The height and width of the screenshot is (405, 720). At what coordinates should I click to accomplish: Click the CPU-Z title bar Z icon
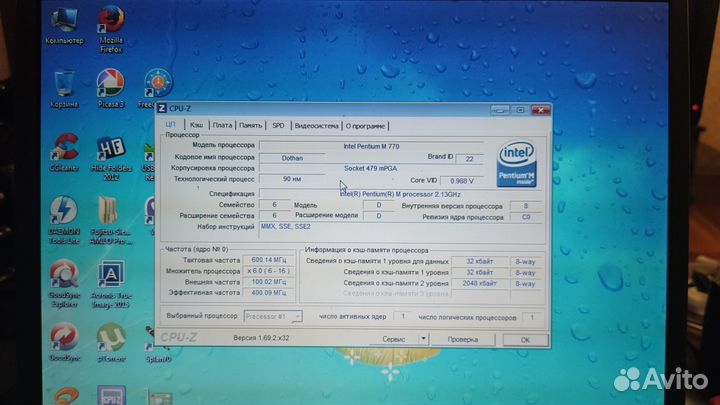pyautogui.click(x=162, y=108)
